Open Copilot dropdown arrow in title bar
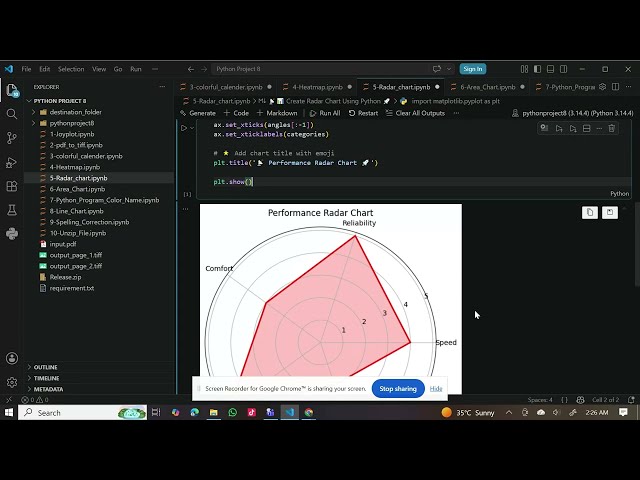This screenshot has height=480, width=640. [x=449, y=69]
